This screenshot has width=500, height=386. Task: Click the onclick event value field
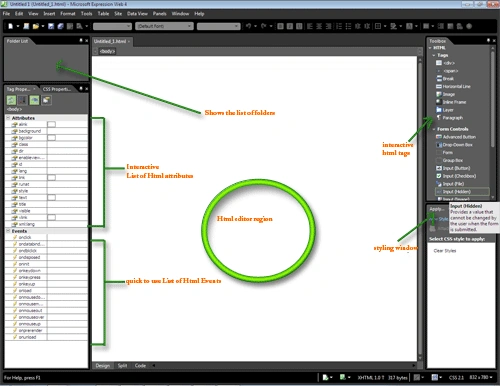67,237
